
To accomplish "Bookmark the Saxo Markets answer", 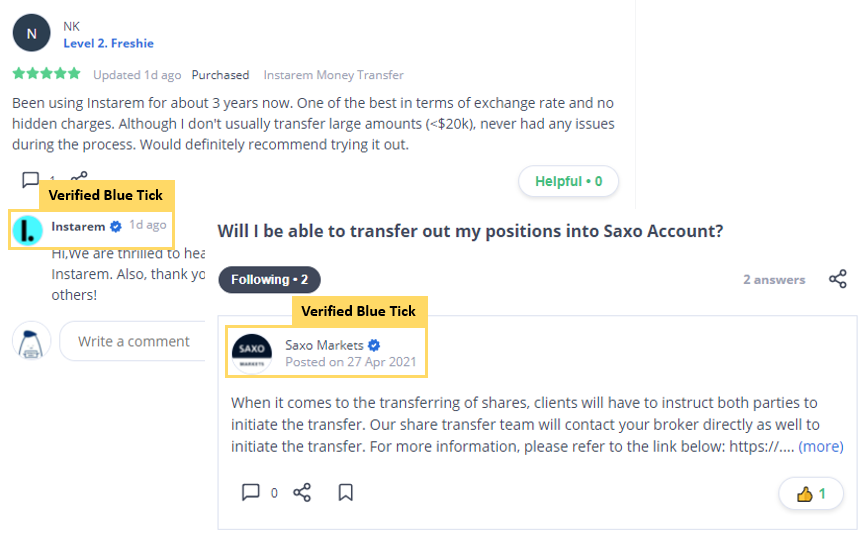I will point(345,492).
